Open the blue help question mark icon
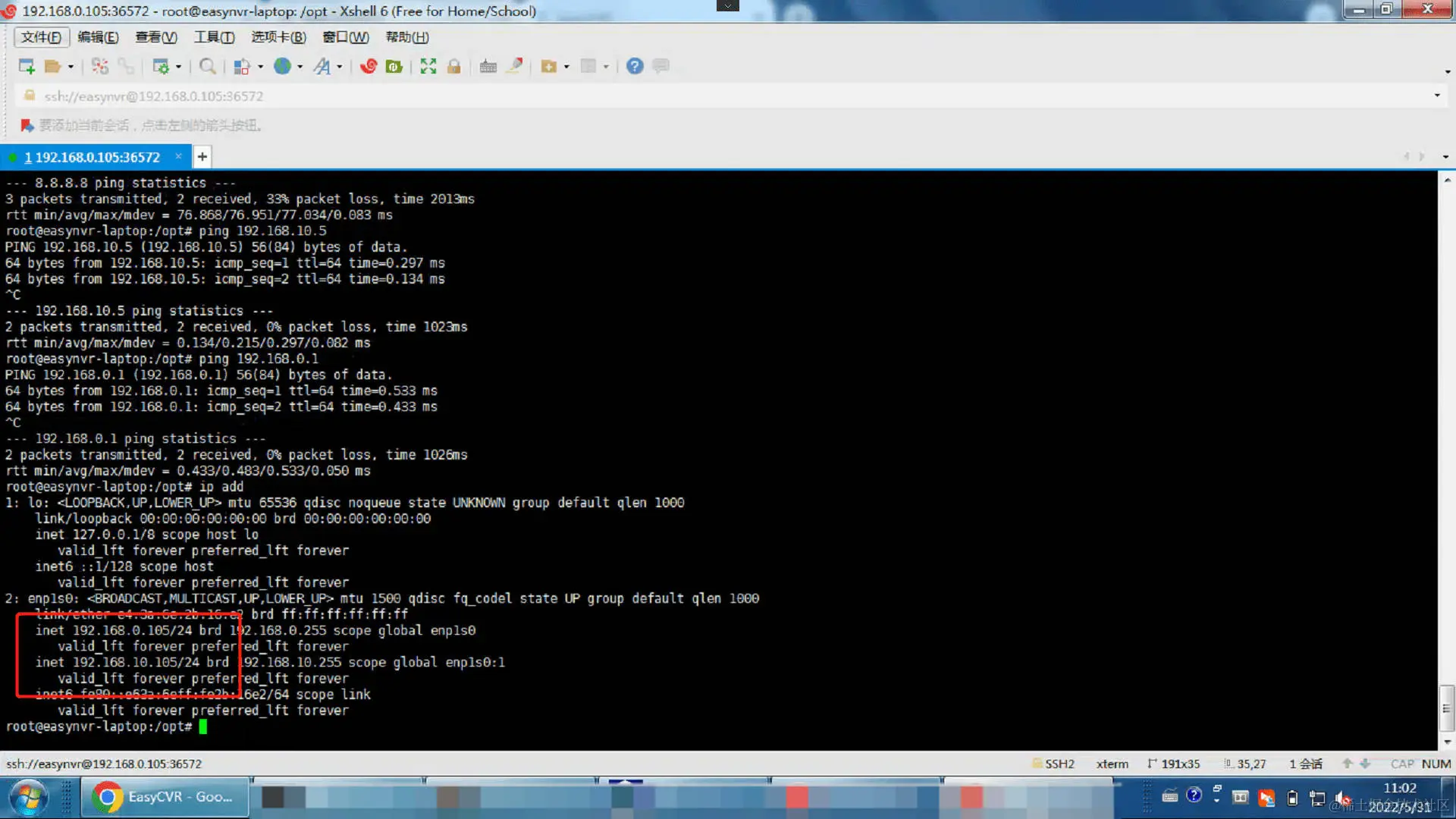The height and width of the screenshot is (819, 1456). [x=635, y=67]
